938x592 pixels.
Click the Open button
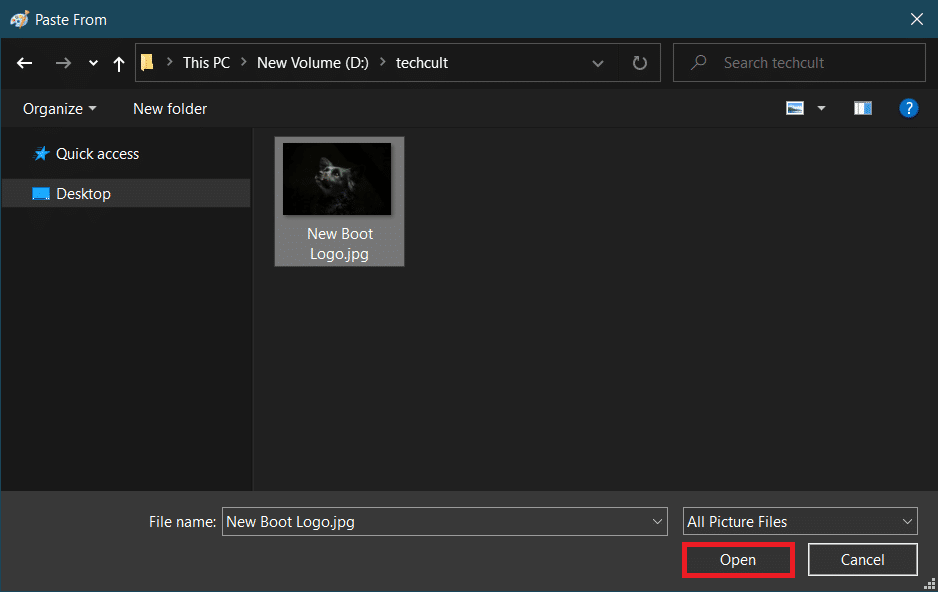point(738,560)
